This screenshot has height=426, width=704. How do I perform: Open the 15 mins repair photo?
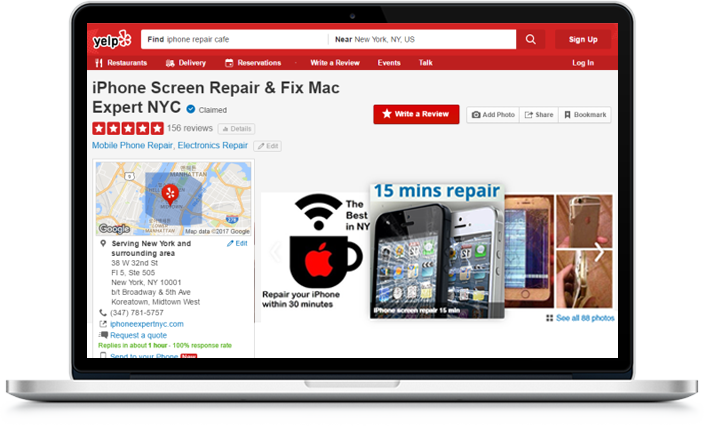tap(437, 251)
